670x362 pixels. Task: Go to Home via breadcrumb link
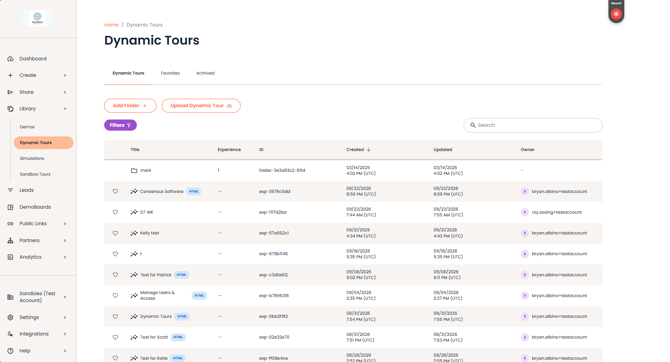click(111, 25)
